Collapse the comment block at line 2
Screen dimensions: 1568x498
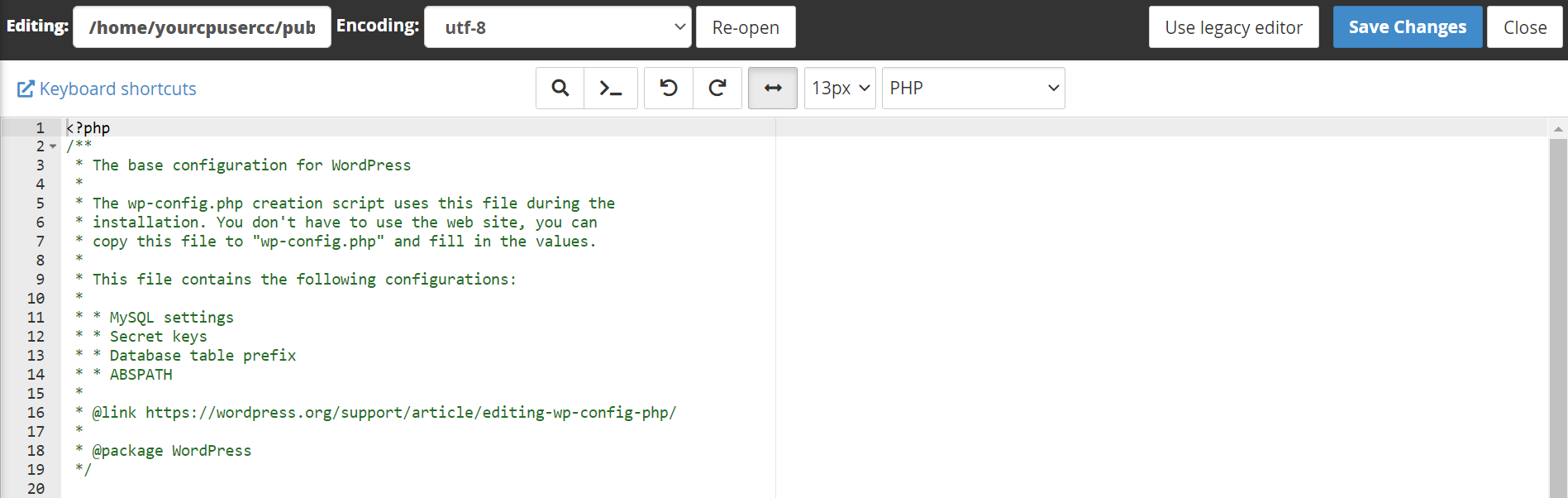53,146
